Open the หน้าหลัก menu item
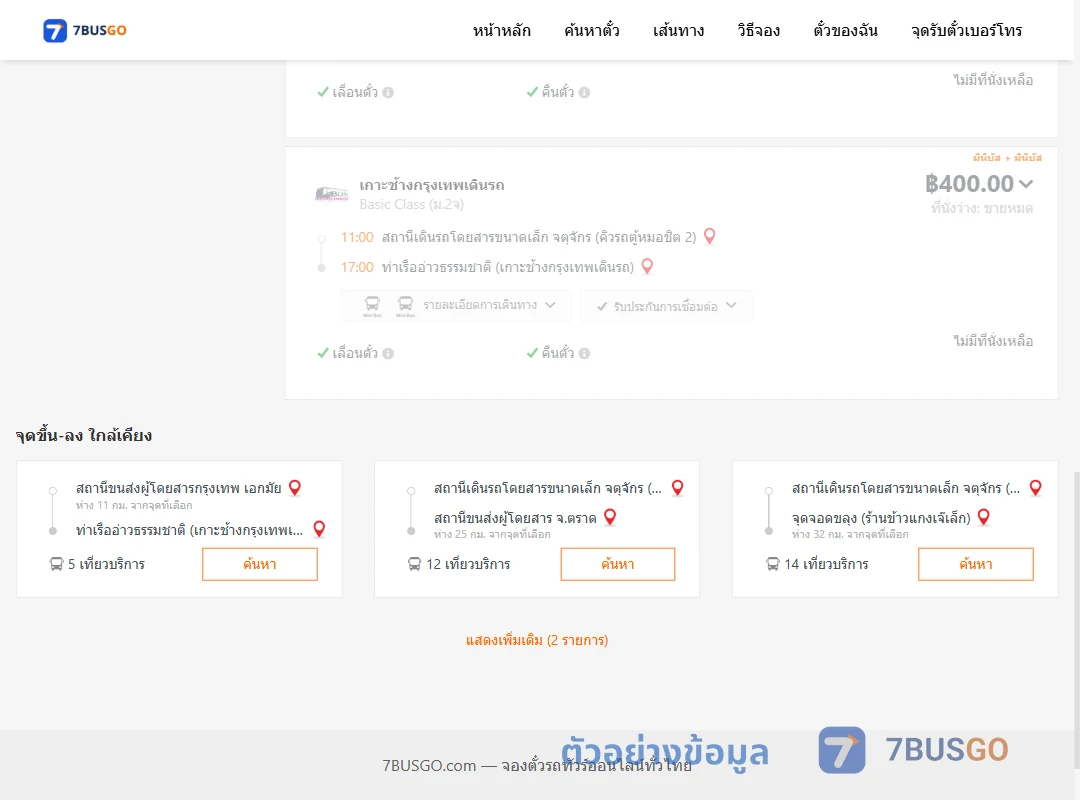The height and width of the screenshot is (800, 1080). [x=501, y=30]
